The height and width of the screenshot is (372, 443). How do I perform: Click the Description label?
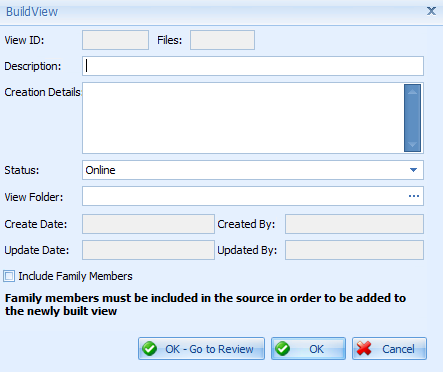tap(33, 66)
